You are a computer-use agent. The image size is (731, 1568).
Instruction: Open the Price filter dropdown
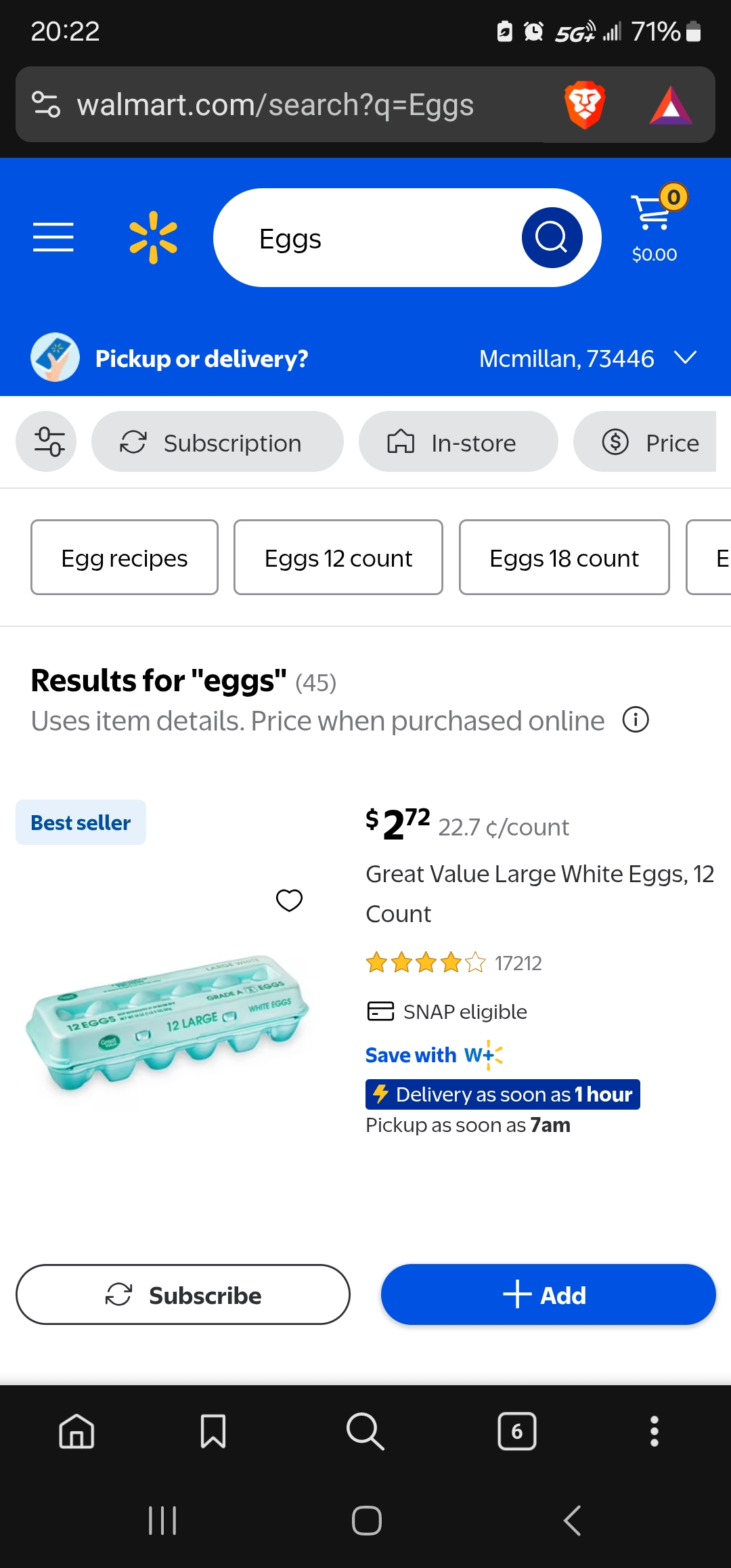[650, 442]
